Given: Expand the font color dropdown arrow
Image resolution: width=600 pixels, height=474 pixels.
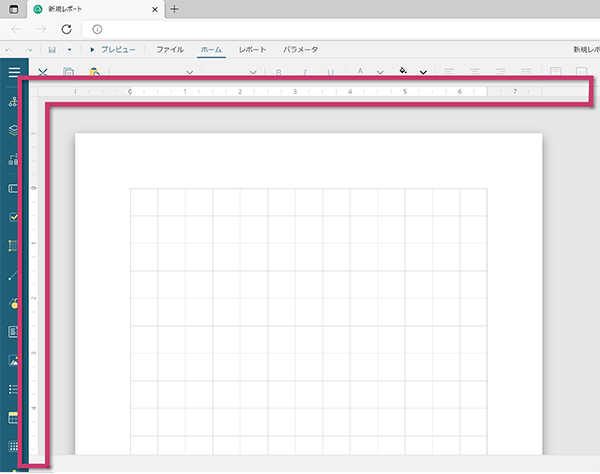Looking at the screenshot, I should tap(380, 72).
